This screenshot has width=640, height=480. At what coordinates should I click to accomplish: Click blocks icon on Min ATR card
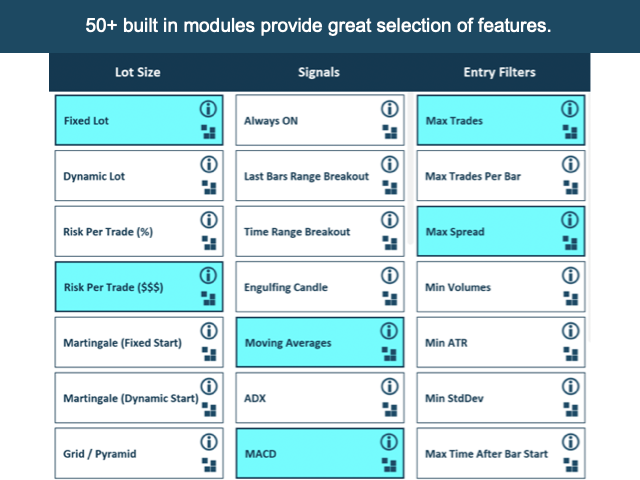tap(571, 354)
